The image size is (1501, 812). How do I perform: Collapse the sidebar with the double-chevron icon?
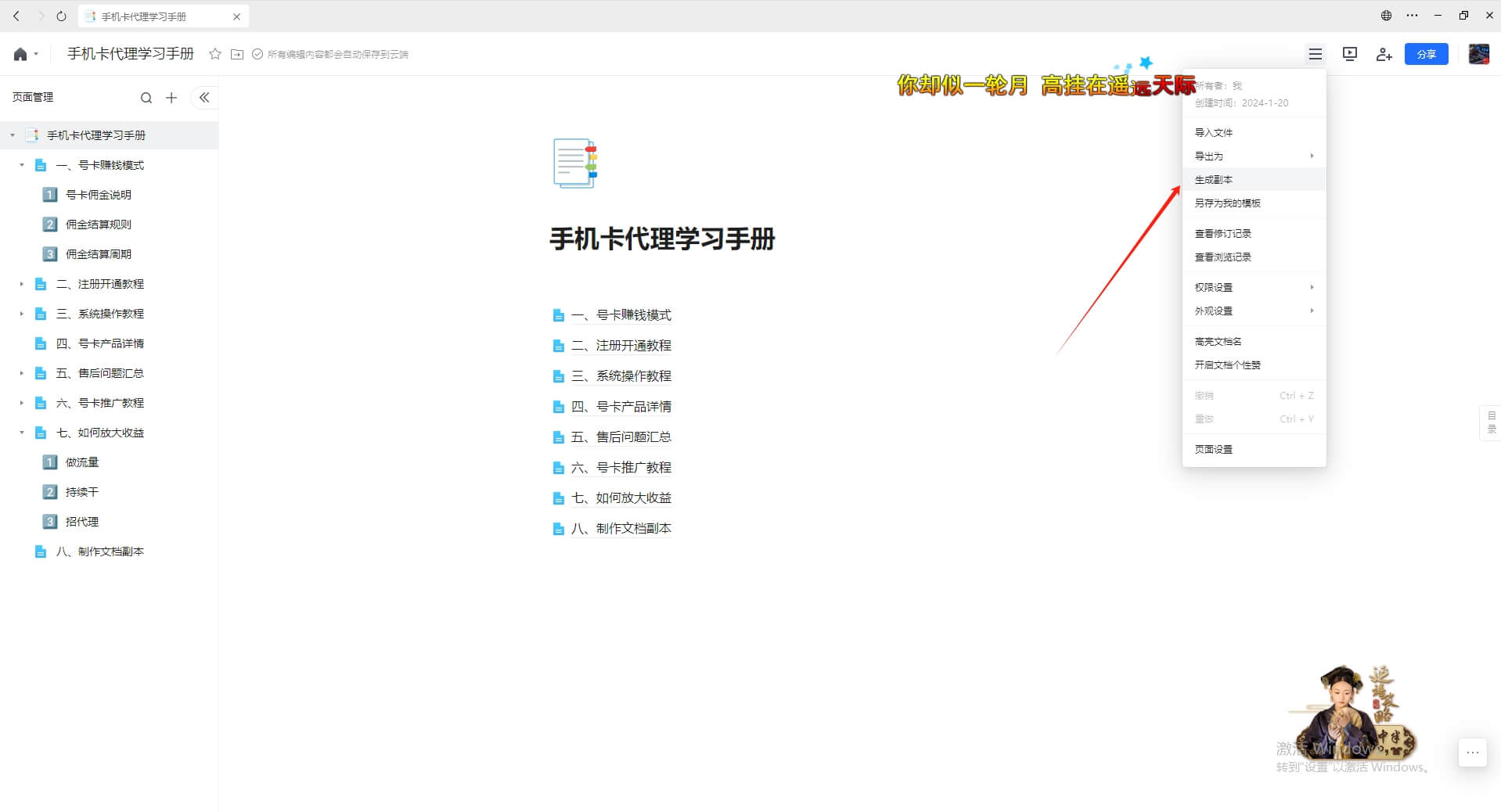click(203, 97)
